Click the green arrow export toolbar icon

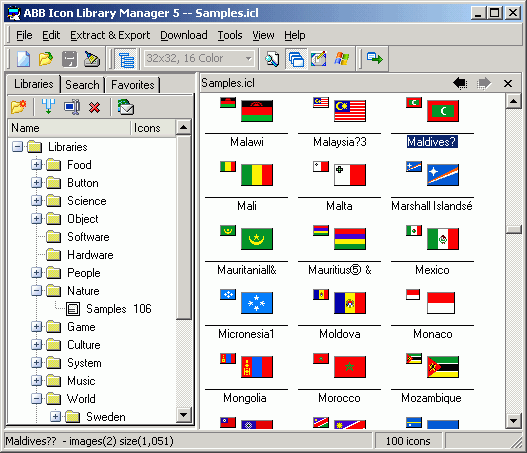pos(375,58)
